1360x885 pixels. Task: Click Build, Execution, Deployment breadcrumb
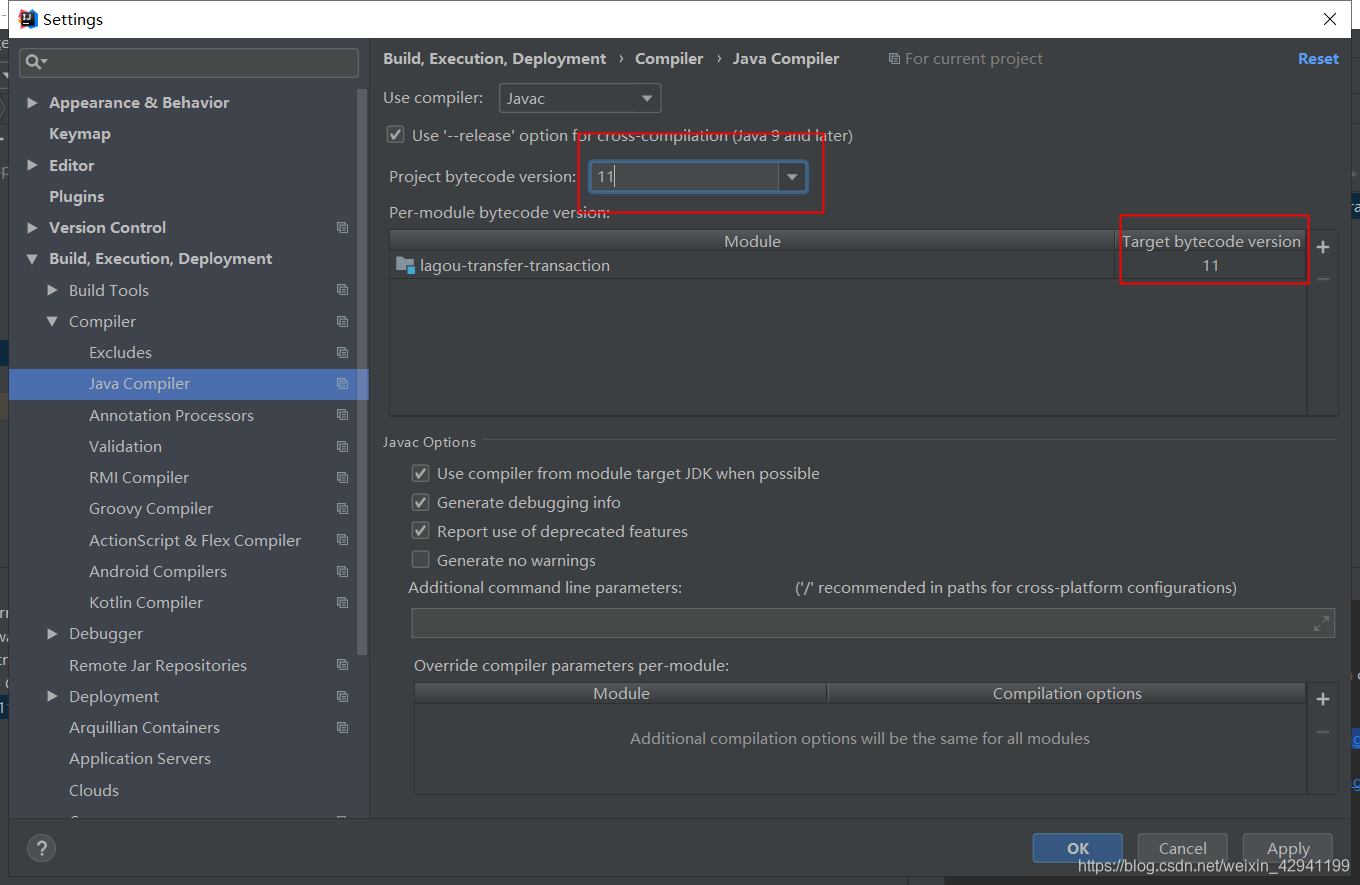pyautogui.click(x=495, y=59)
